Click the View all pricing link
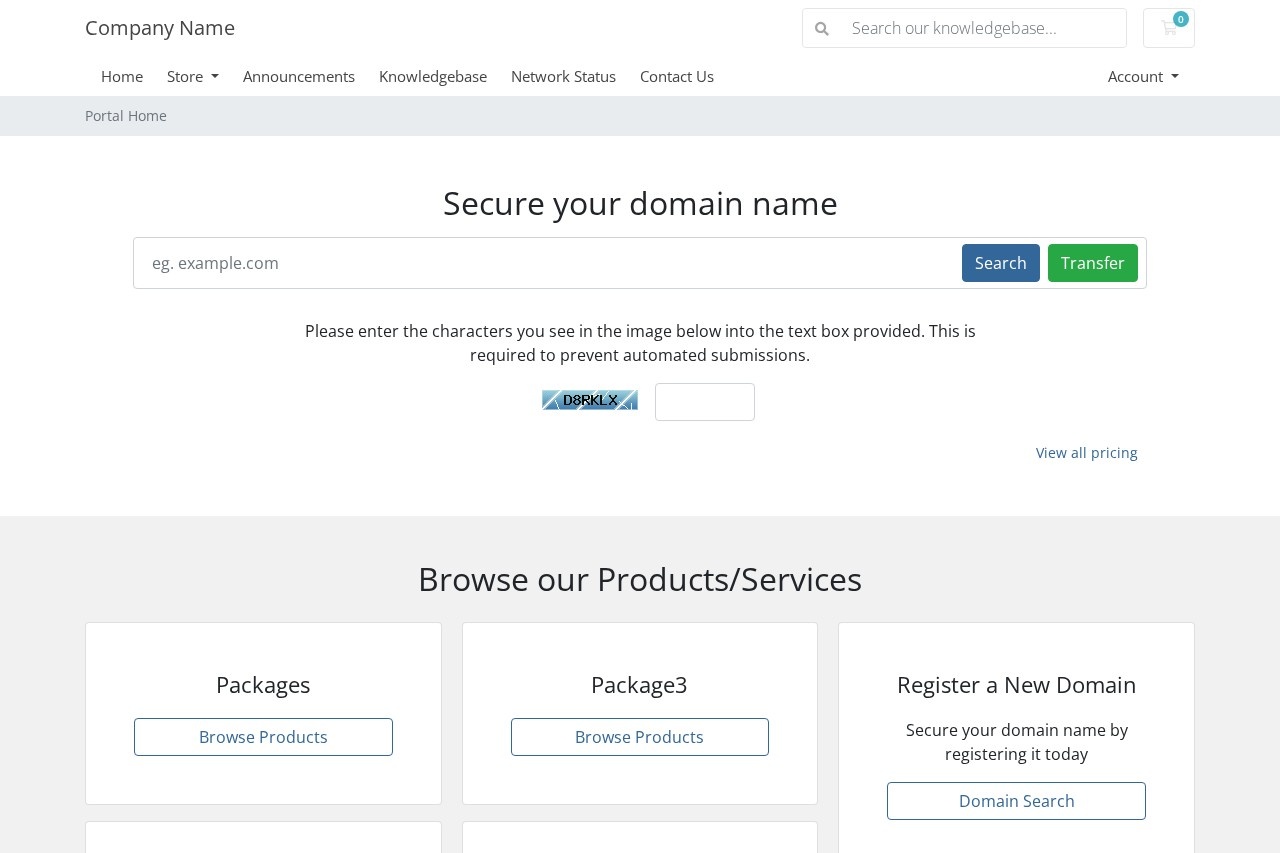Screen dimensions: 1280x853 pyautogui.click(x=1086, y=453)
